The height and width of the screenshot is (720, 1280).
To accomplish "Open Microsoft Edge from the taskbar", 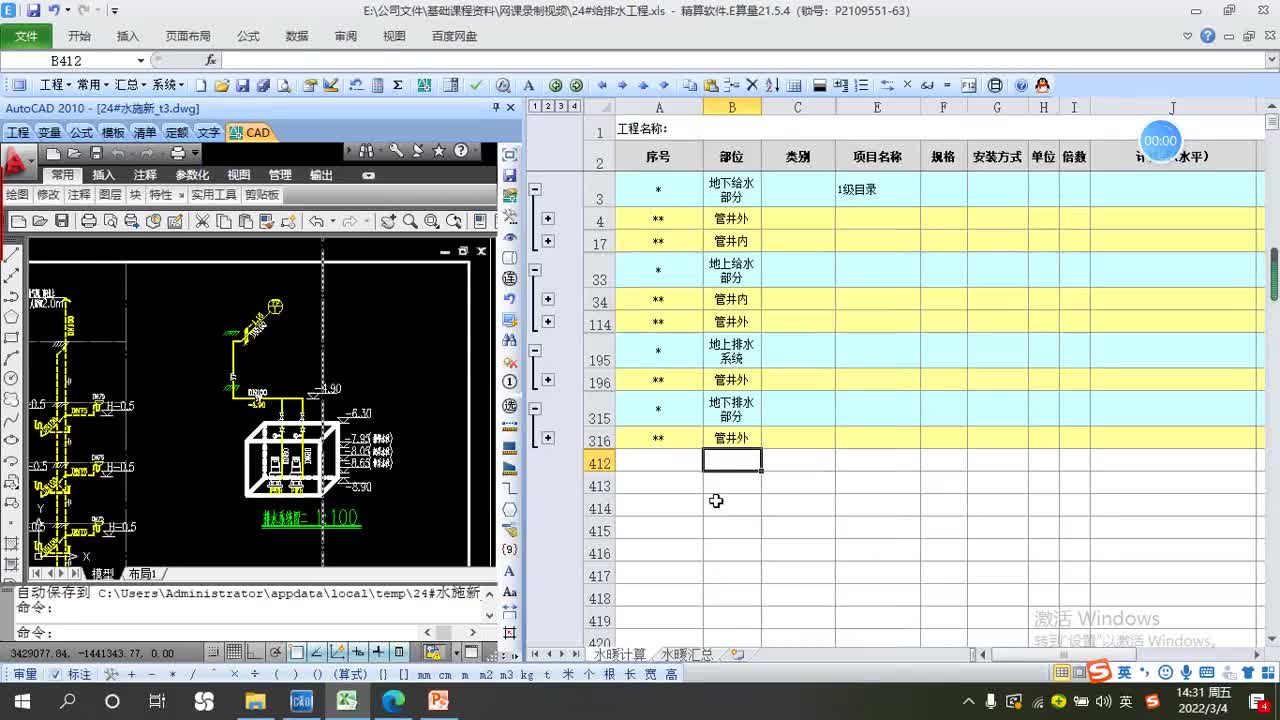I will 392,701.
